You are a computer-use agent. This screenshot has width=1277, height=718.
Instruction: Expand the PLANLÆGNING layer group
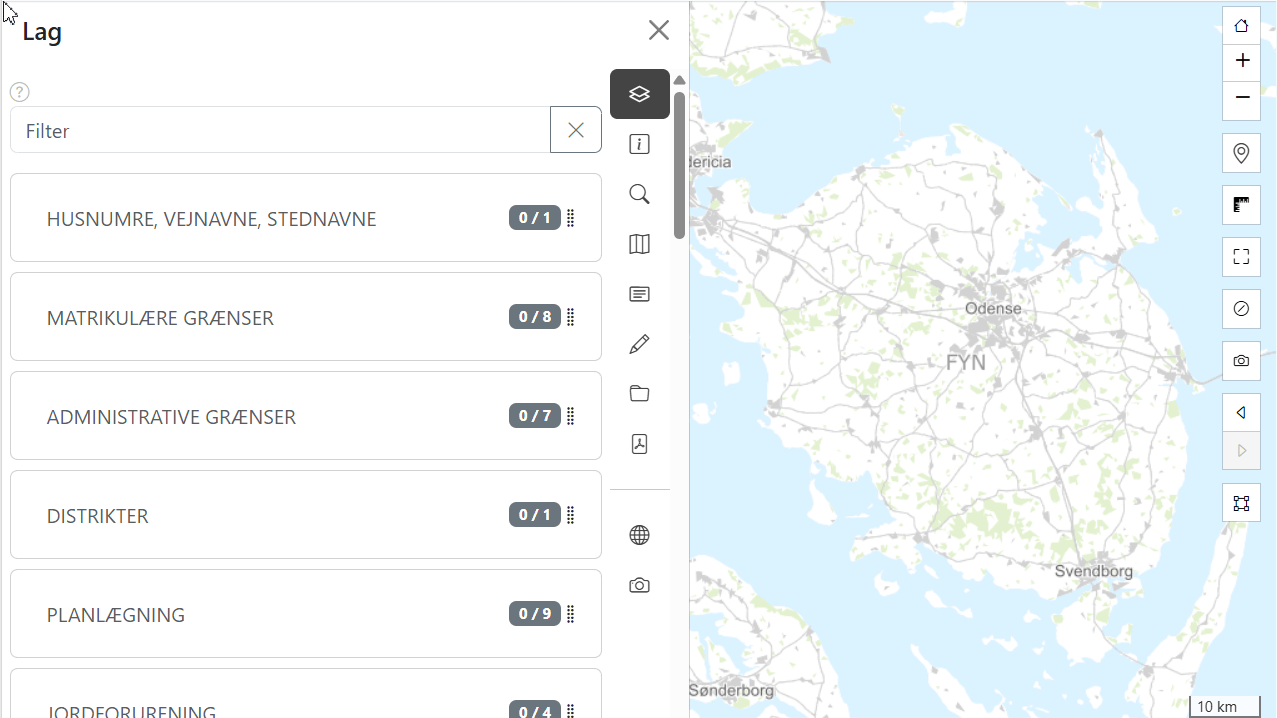tap(116, 615)
